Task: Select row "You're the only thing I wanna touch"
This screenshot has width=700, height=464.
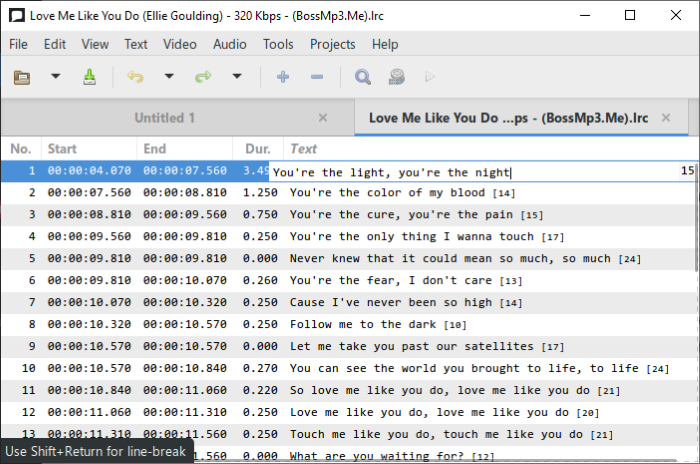Action: click(x=348, y=237)
